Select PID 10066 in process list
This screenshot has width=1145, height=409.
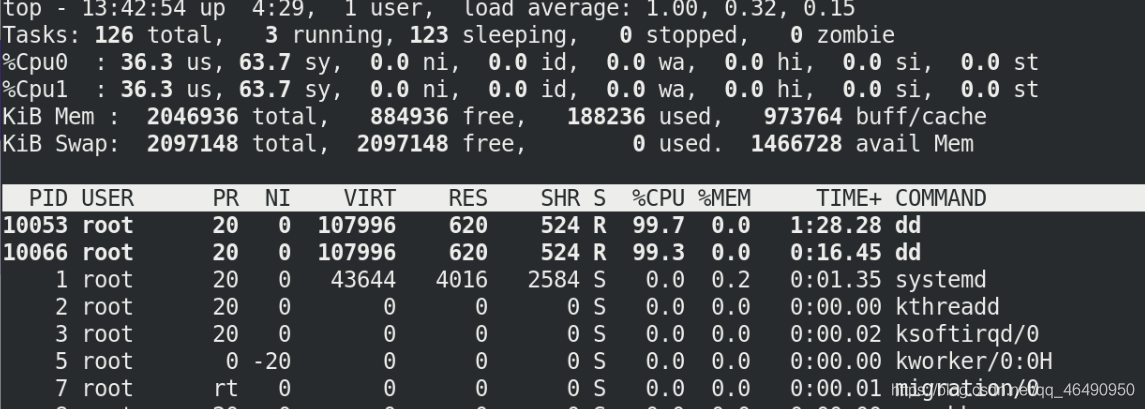[x=35, y=252]
